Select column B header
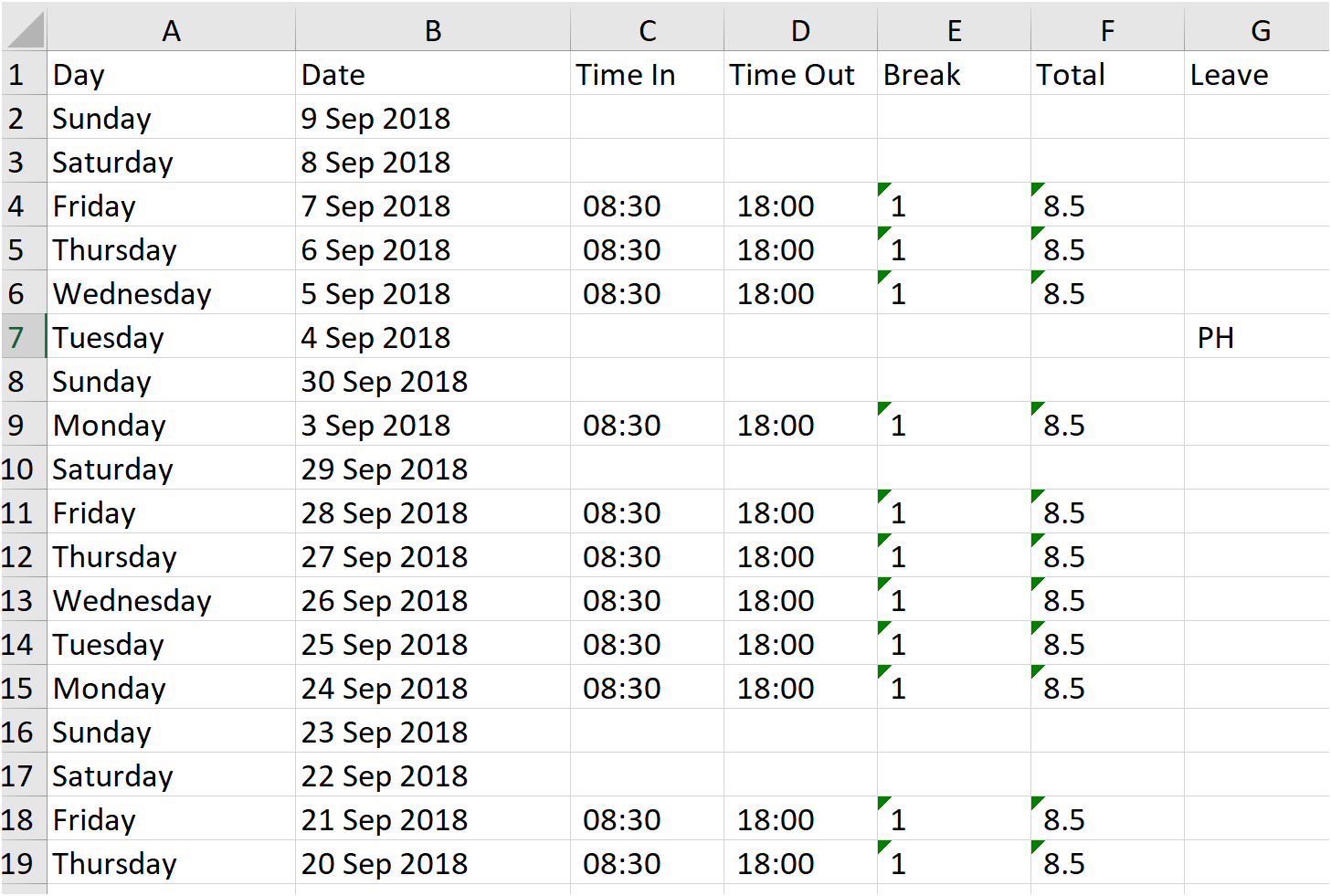Screen dimensions: 1331x896 [433, 31]
